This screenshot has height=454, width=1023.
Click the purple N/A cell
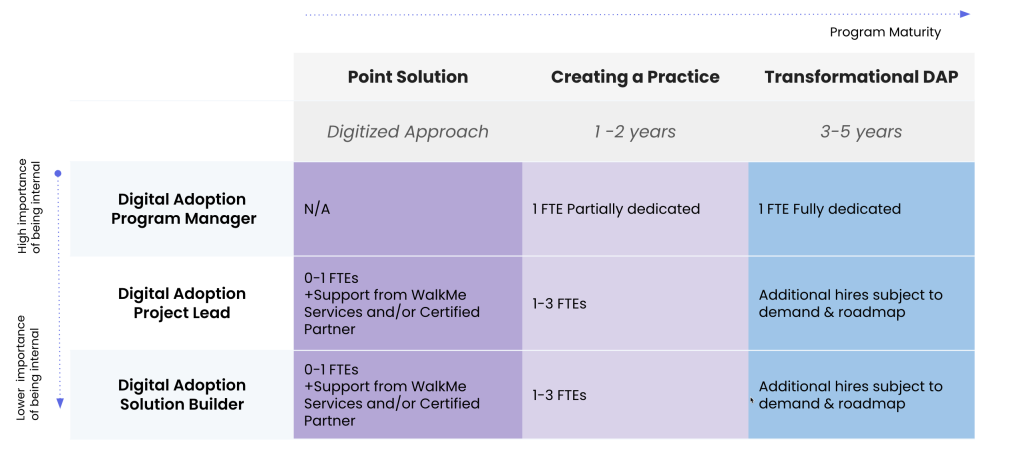pyautogui.click(x=407, y=209)
